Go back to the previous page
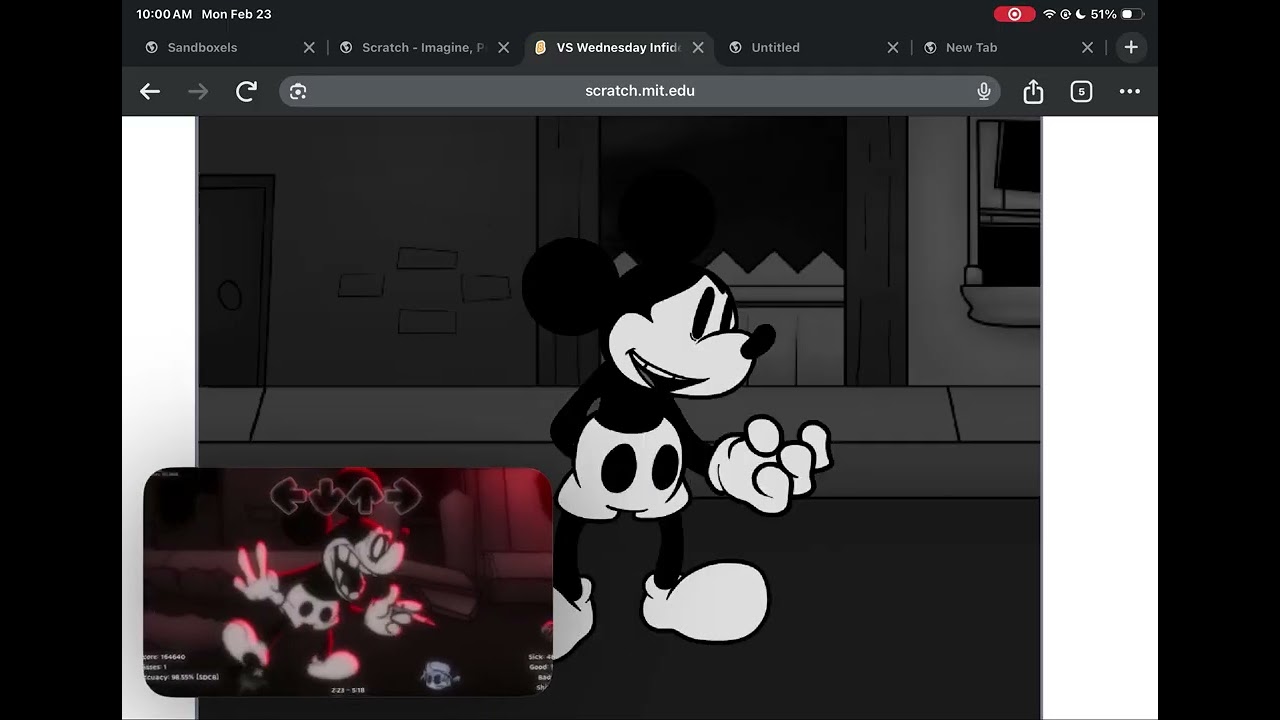The height and width of the screenshot is (720, 1280). point(150,92)
